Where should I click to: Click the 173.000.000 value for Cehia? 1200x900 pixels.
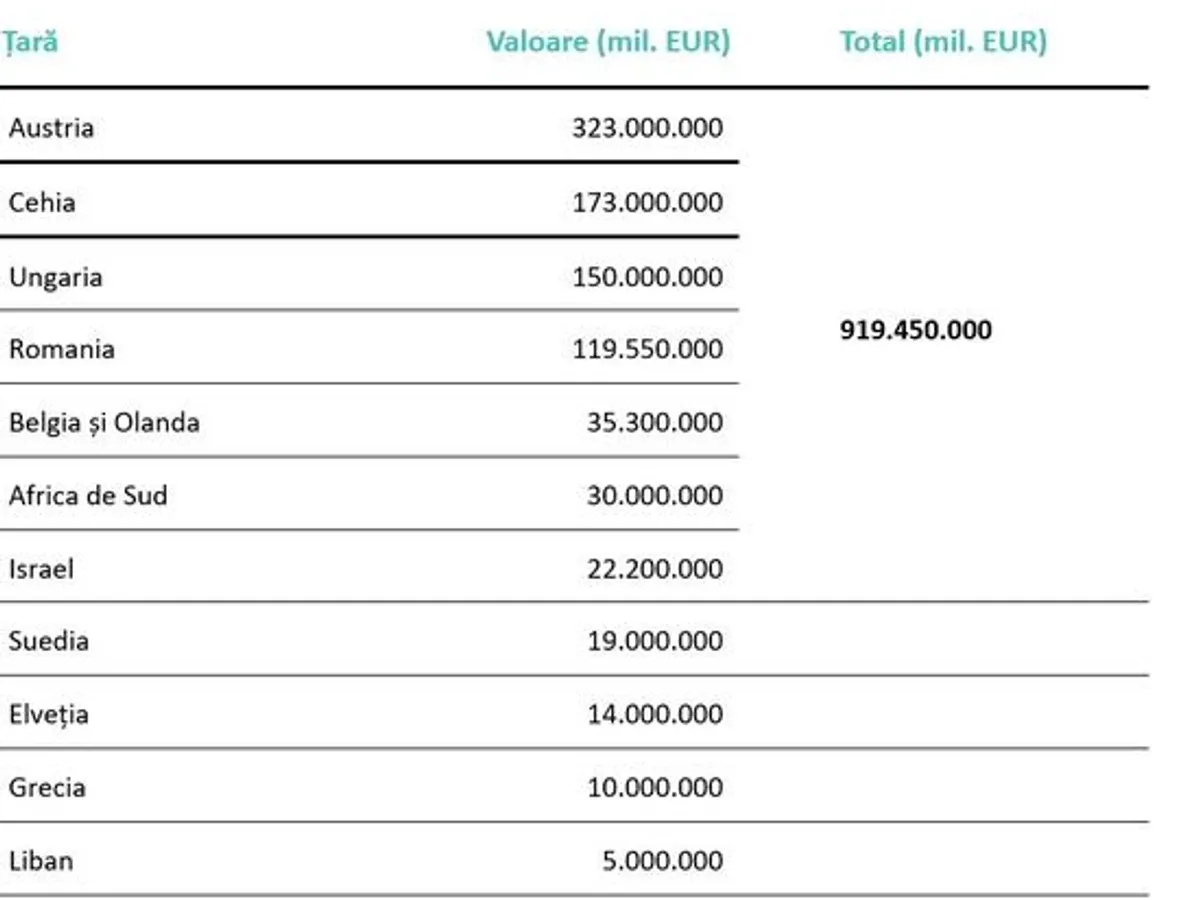pyautogui.click(x=647, y=202)
